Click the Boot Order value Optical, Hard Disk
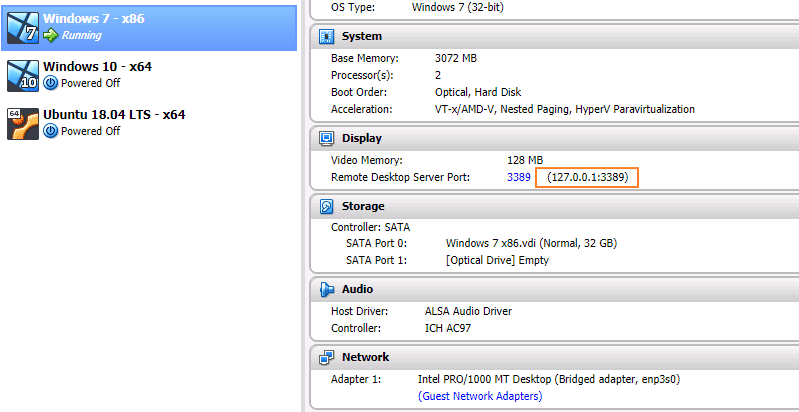 pyautogui.click(x=478, y=92)
